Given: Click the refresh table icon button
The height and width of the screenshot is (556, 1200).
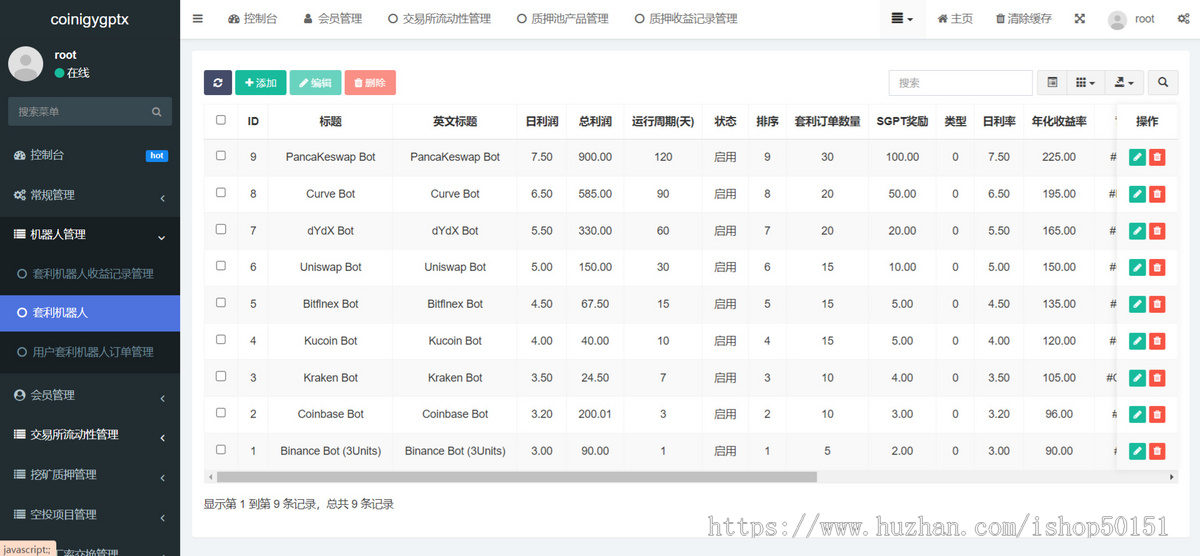Looking at the screenshot, I should (x=217, y=83).
